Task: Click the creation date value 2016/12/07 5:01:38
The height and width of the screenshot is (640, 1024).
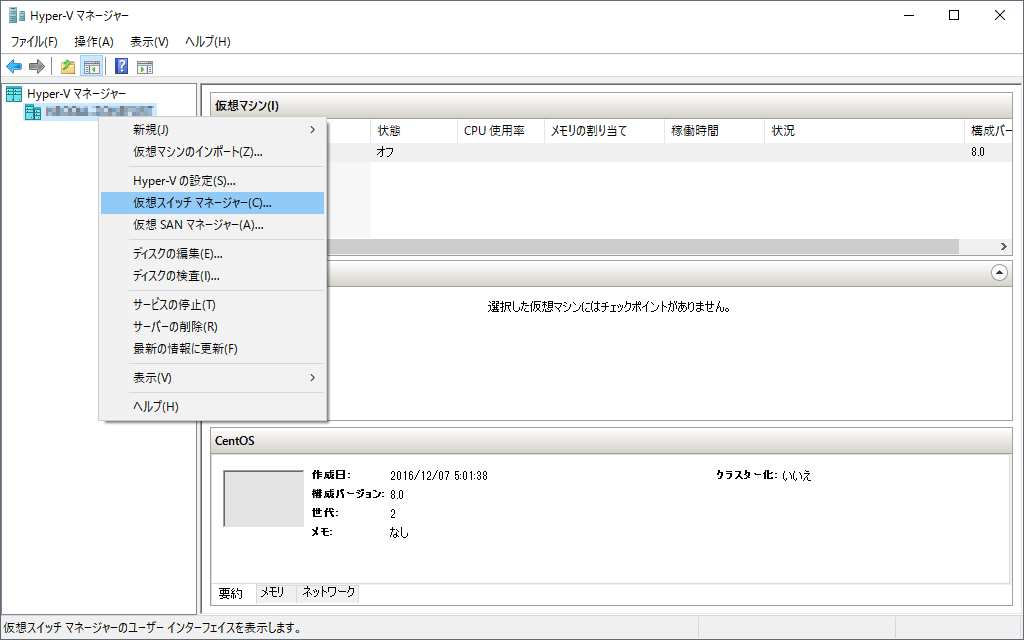Action: (439, 476)
